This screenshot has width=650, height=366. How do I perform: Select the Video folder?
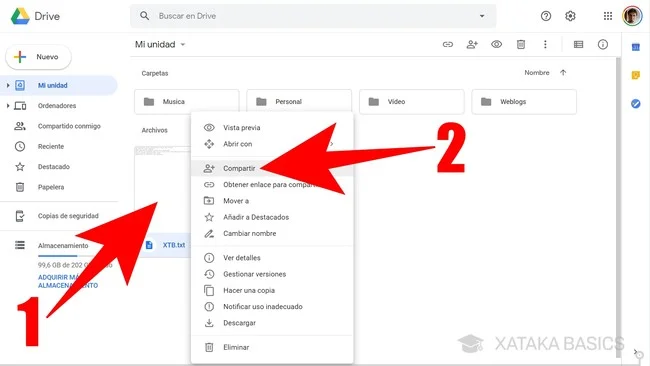pyautogui.click(x=412, y=102)
